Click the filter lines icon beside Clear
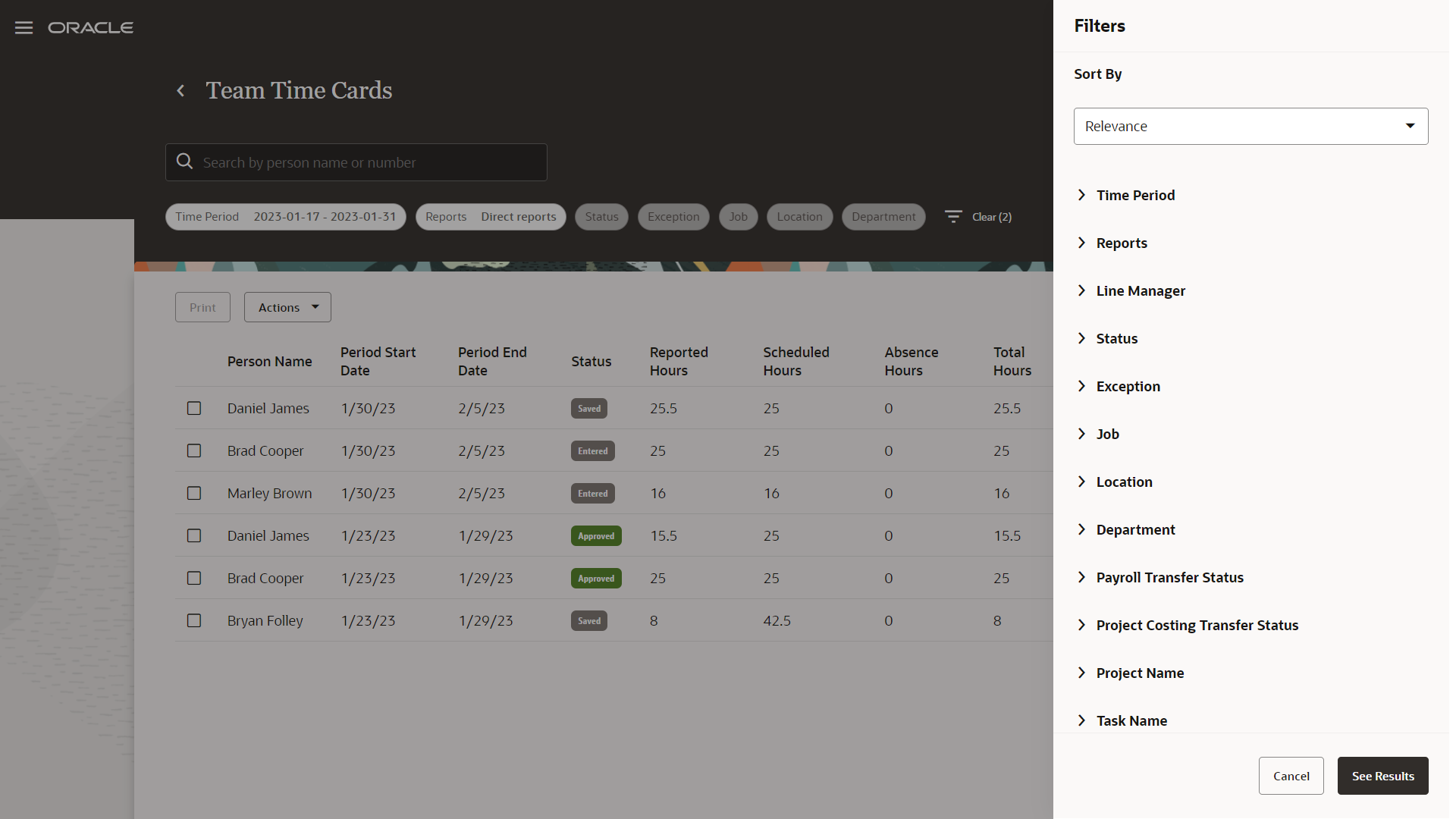This screenshot has height=819, width=1456. coord(953,217)
